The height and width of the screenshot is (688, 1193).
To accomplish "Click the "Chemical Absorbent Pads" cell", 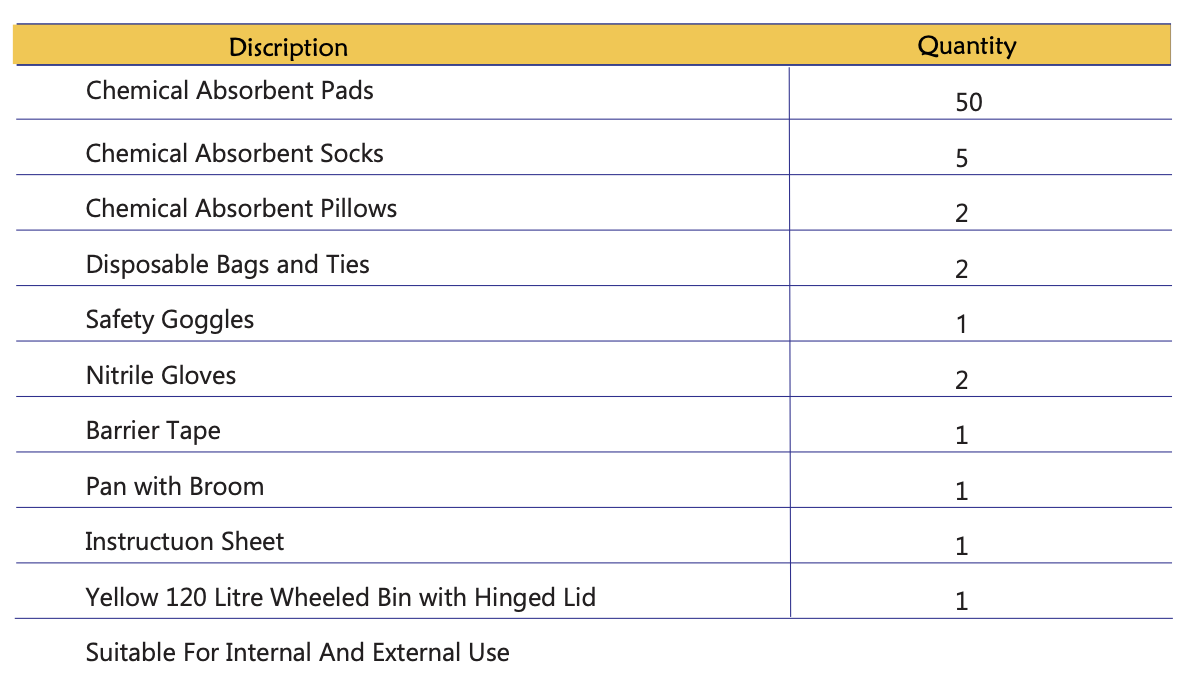I will click(x=230, y=91).
